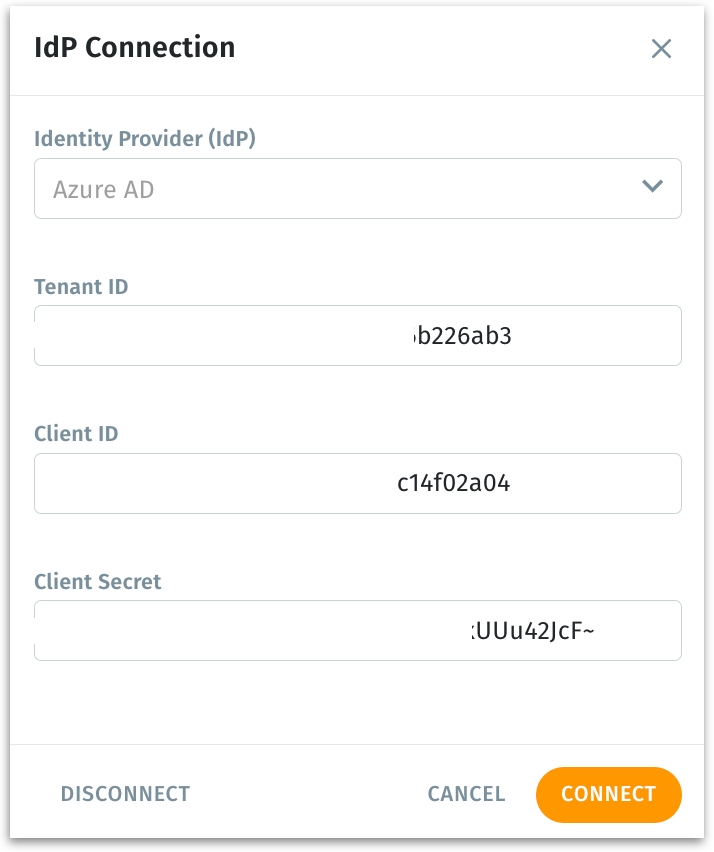Viewport: 714px width, 852px height.
Task: Click the Tenant ID label
Action: click(81, 287)
